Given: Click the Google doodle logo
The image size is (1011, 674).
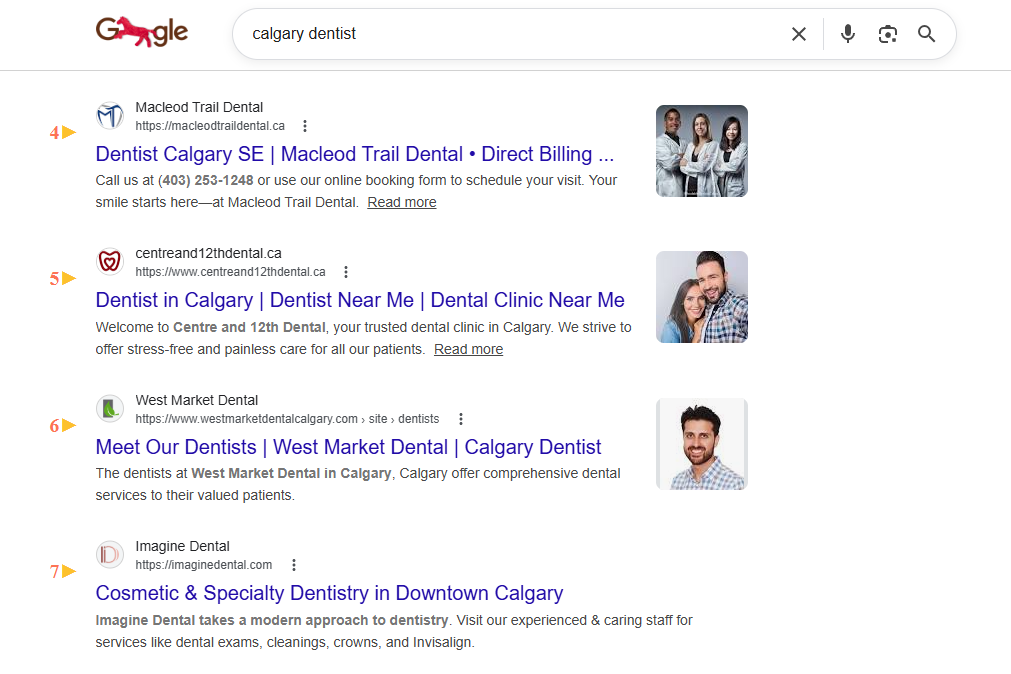Looking at the screenshot, I should point(142,33).
